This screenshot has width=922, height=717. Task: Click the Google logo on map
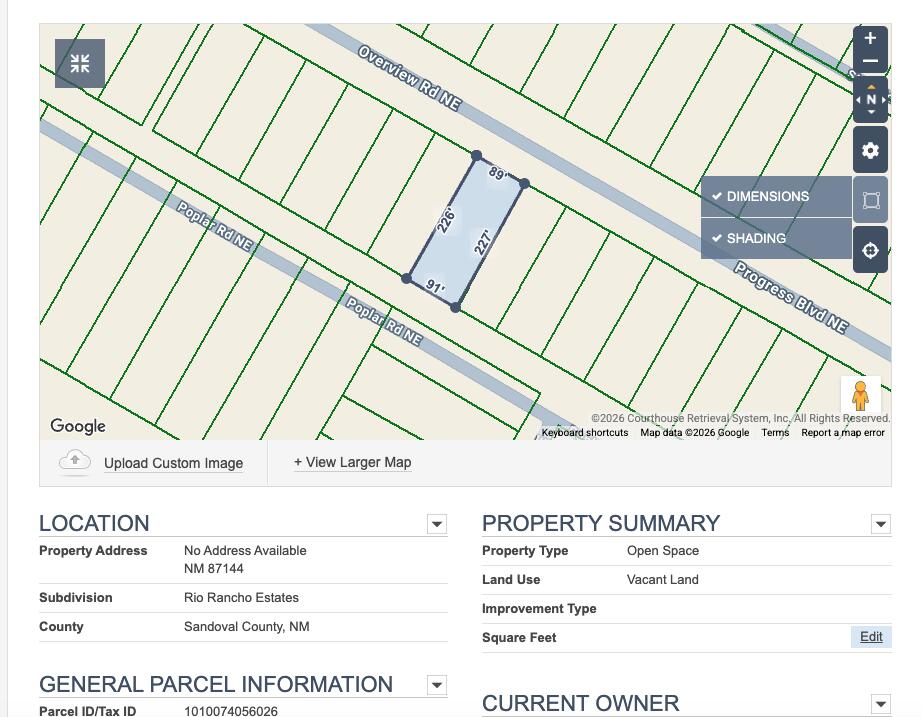78,425
